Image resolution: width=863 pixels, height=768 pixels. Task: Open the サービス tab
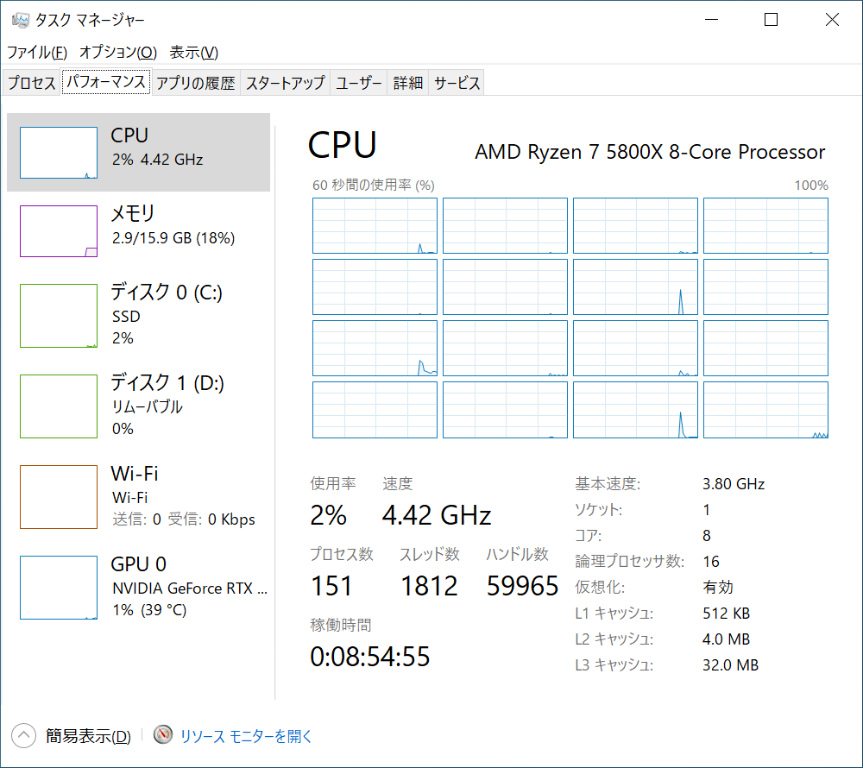(x=457, y=84)
